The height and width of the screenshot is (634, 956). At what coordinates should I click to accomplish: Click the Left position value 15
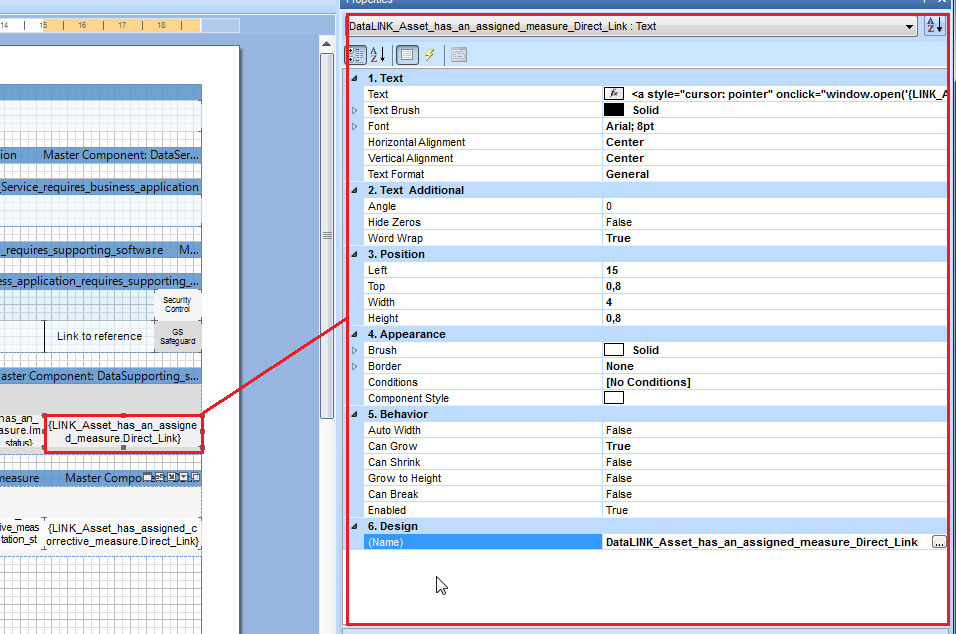612,270
